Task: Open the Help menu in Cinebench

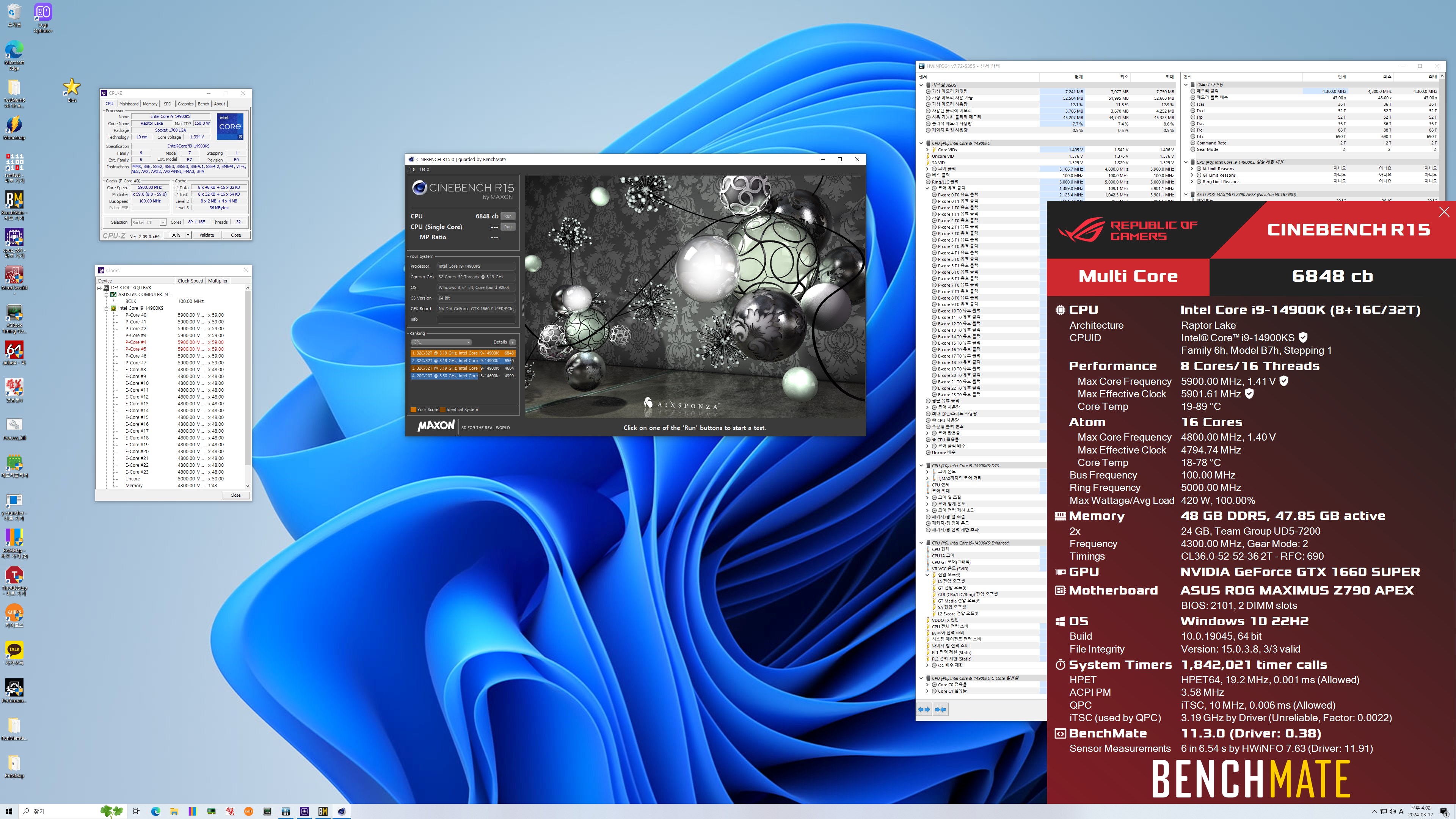Action: (425, 169)
